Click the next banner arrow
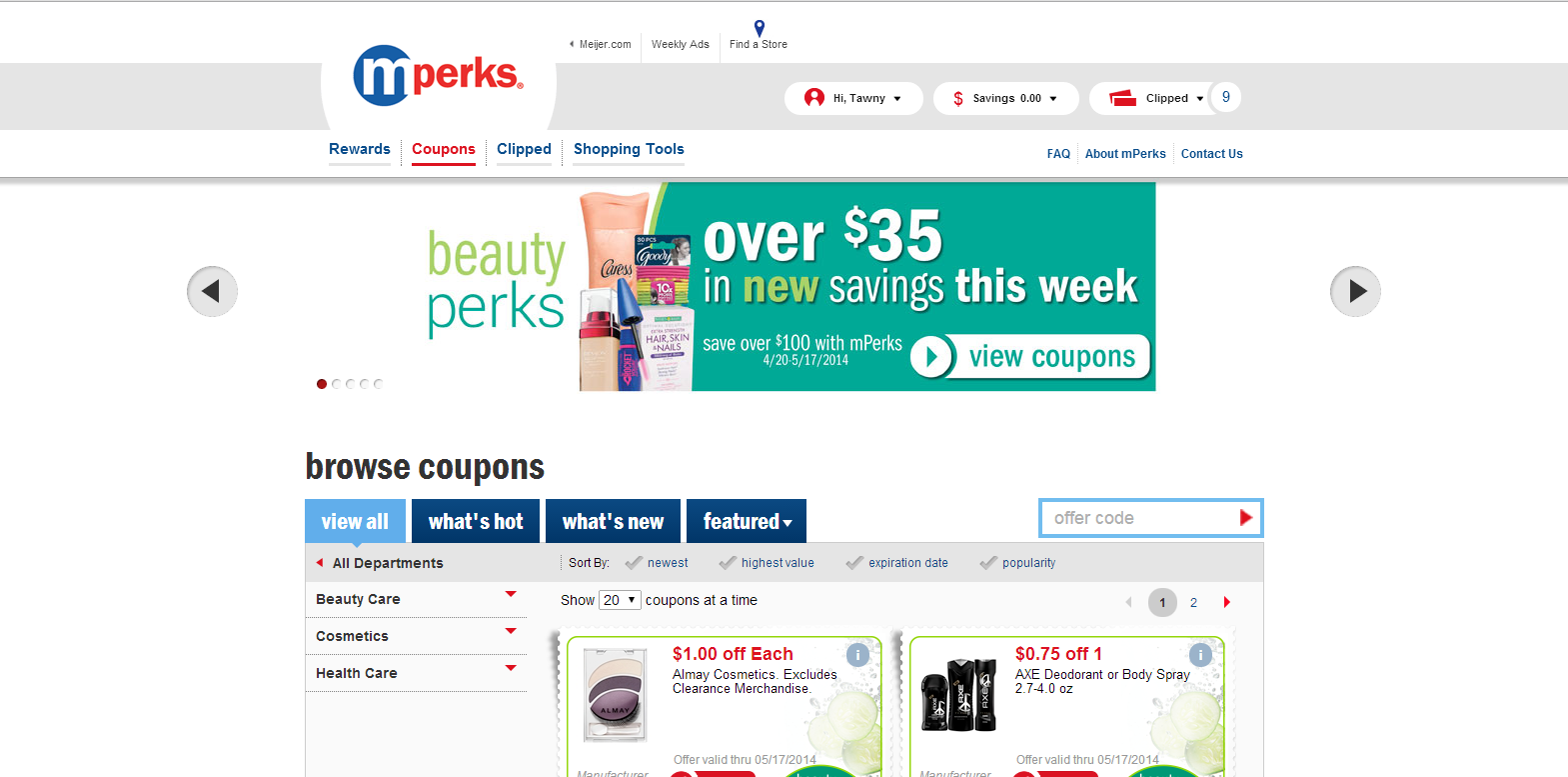 click(x=1355, y=291)
